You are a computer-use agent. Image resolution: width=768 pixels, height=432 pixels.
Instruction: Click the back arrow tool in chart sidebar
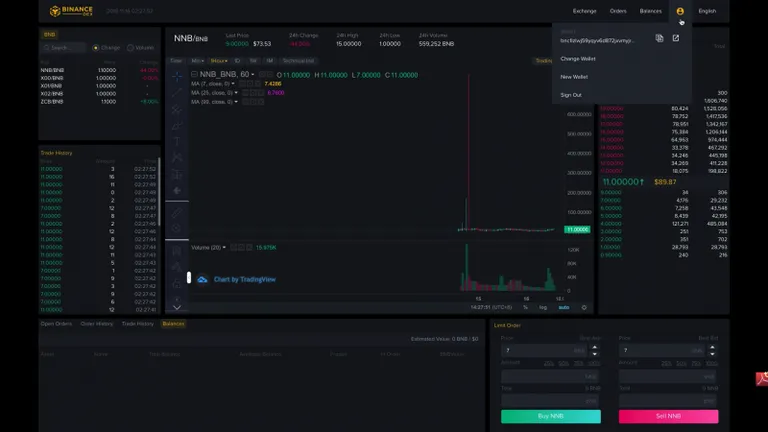(x=177, y=191)
